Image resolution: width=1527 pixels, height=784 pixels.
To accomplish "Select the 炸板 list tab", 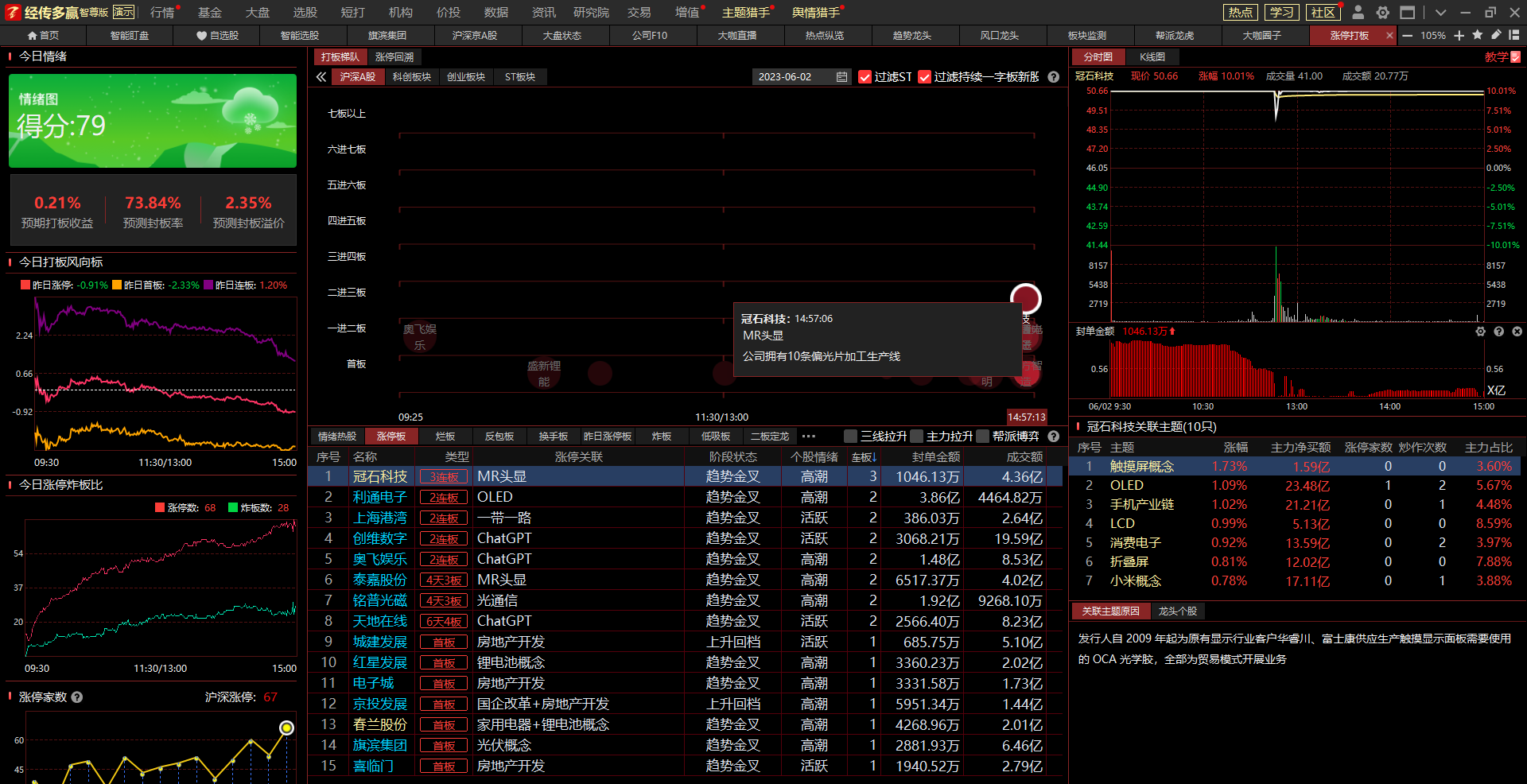I will coord(662,437).
